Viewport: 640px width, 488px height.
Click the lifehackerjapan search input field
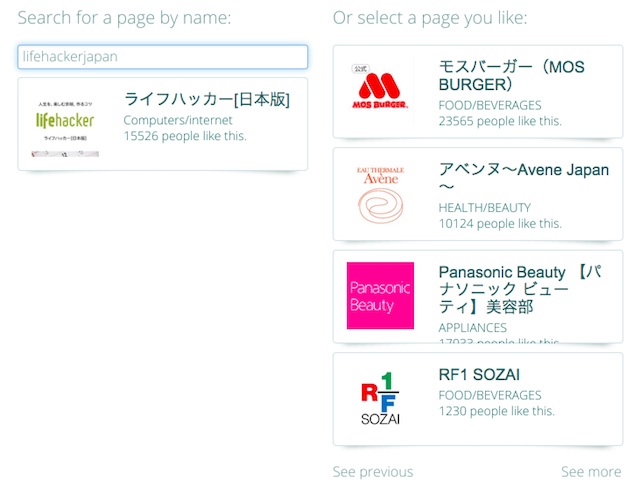click(x=162, y=57)
